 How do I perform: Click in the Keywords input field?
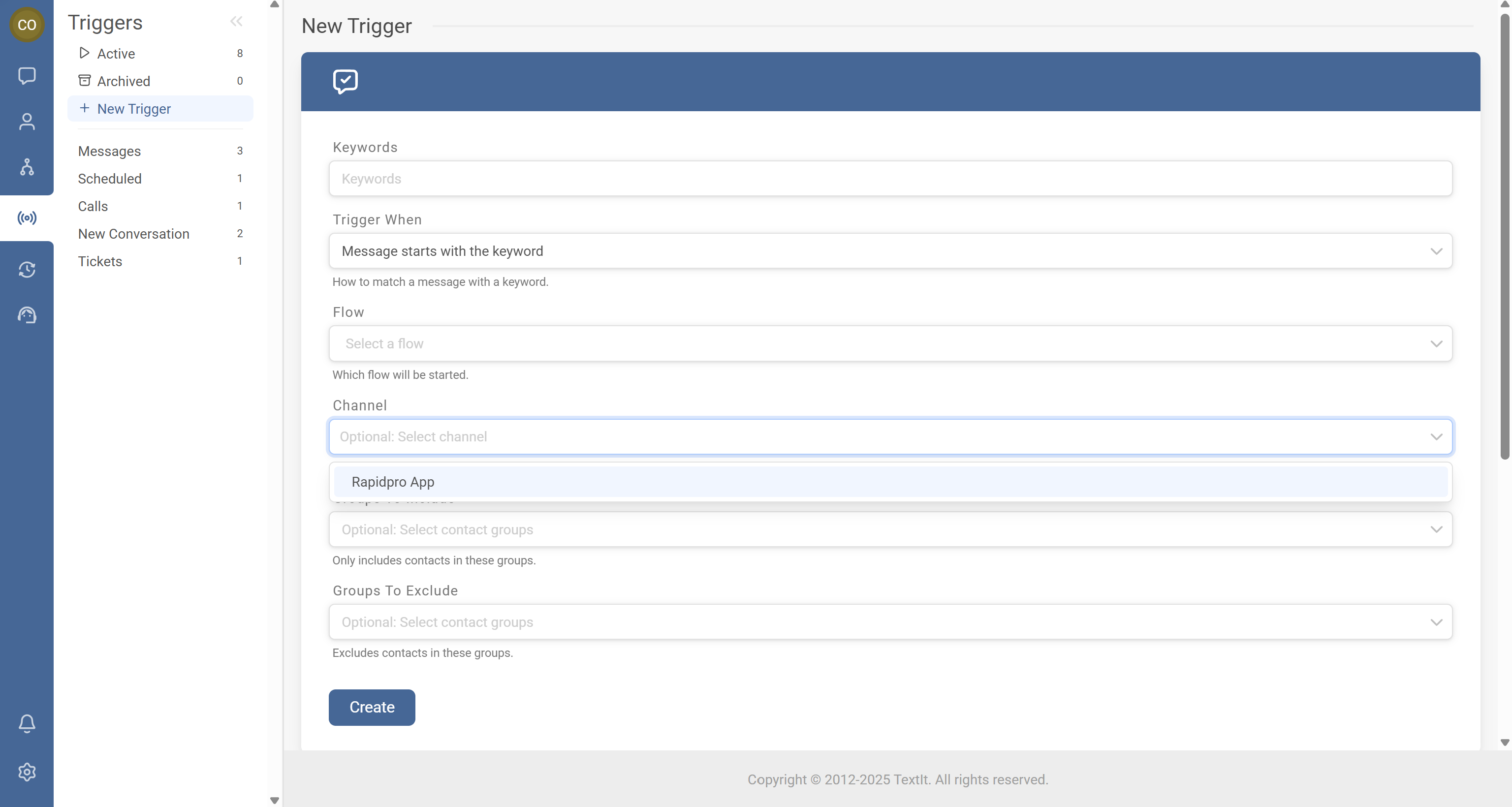pos(890,179)
